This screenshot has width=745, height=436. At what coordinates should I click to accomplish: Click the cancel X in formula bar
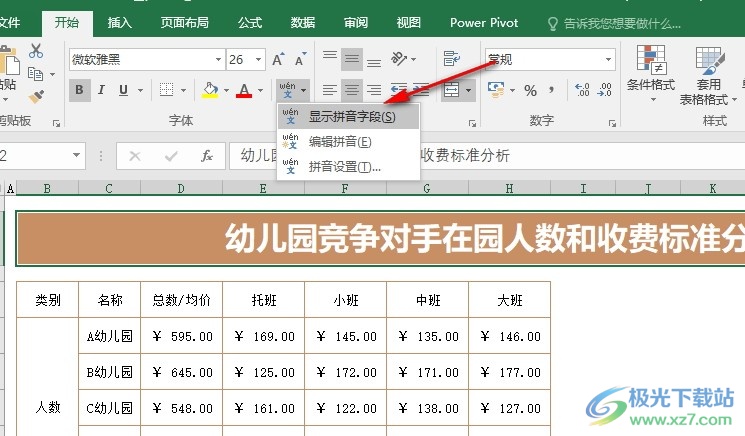click(x=135, y=156)
